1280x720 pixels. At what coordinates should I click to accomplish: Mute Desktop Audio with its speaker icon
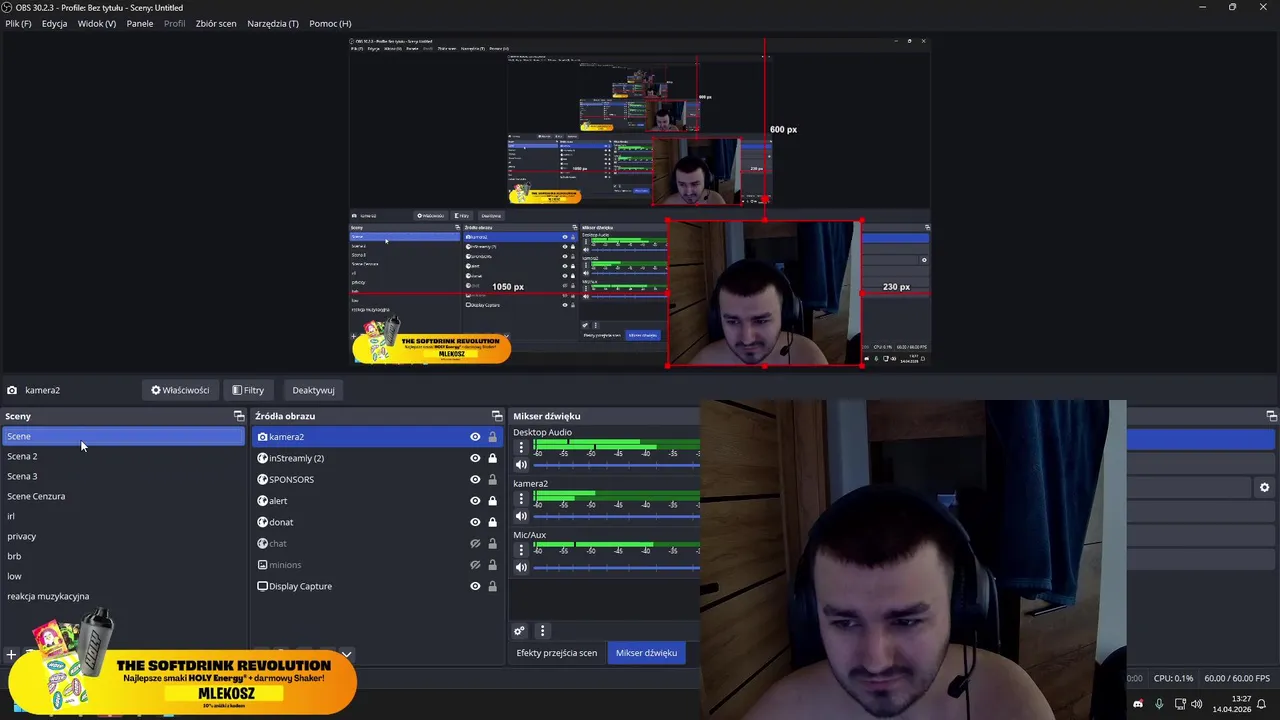(x=521, y=465)
